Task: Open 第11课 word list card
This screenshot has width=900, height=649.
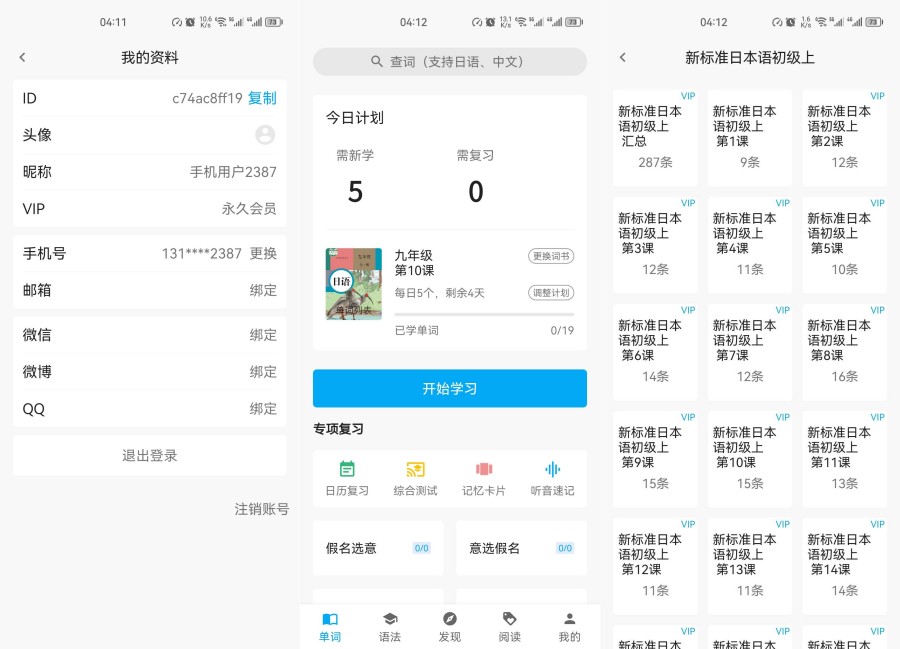Action: tap(844, 459)
